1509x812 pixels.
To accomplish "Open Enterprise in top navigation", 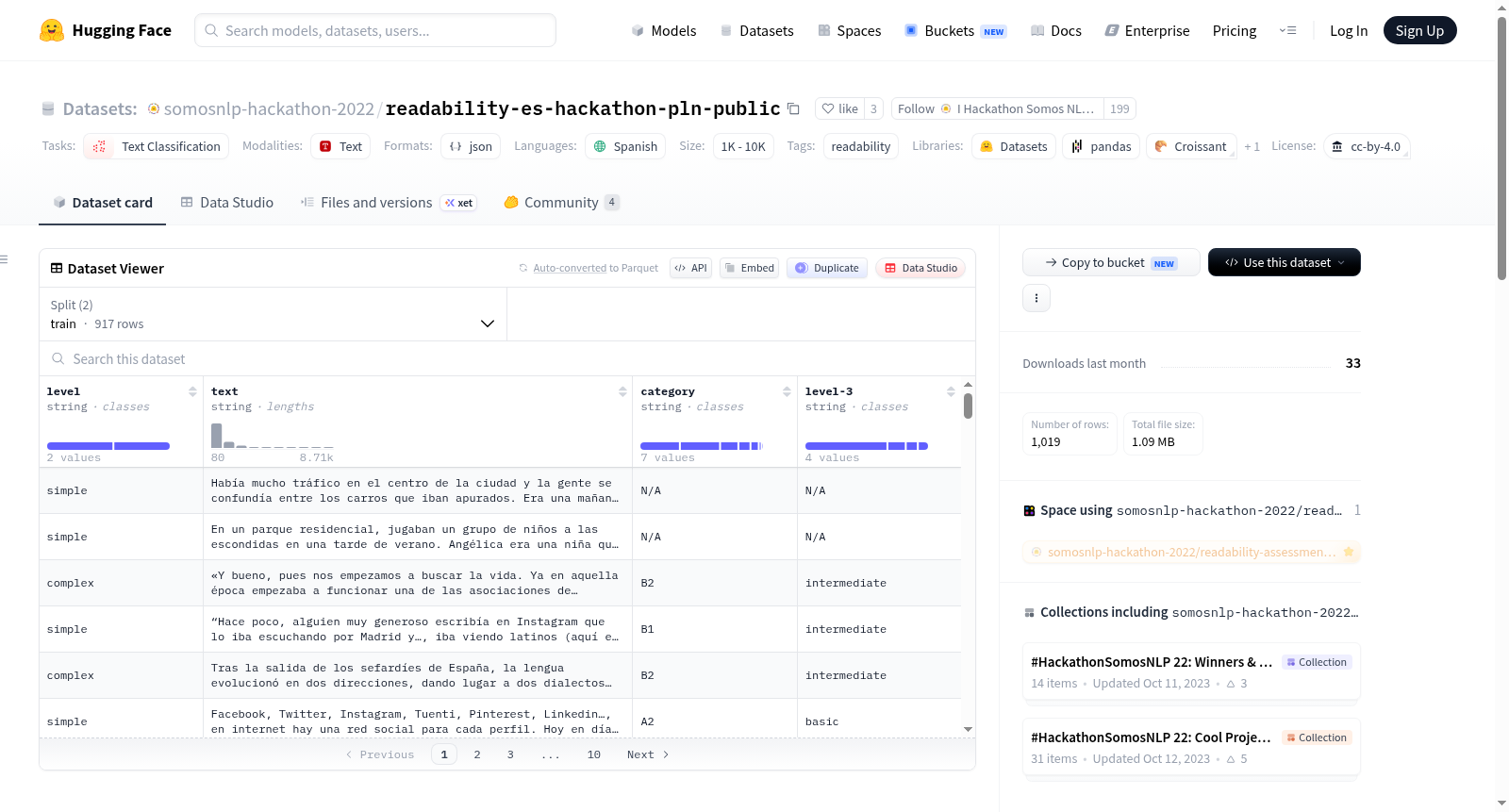I will 1147,30.
